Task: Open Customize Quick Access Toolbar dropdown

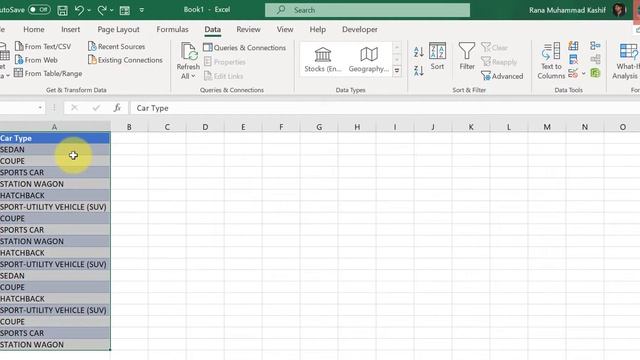Action: 142,10
